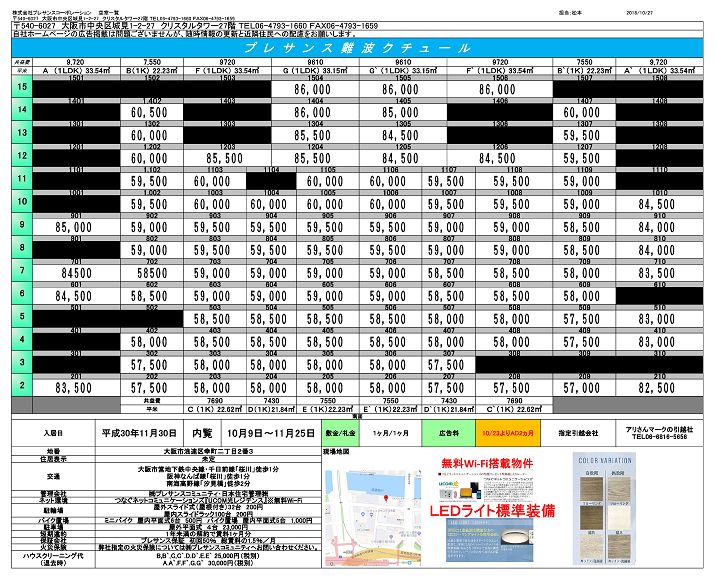Select the 57,000 rent for room 209

(582, 388)
